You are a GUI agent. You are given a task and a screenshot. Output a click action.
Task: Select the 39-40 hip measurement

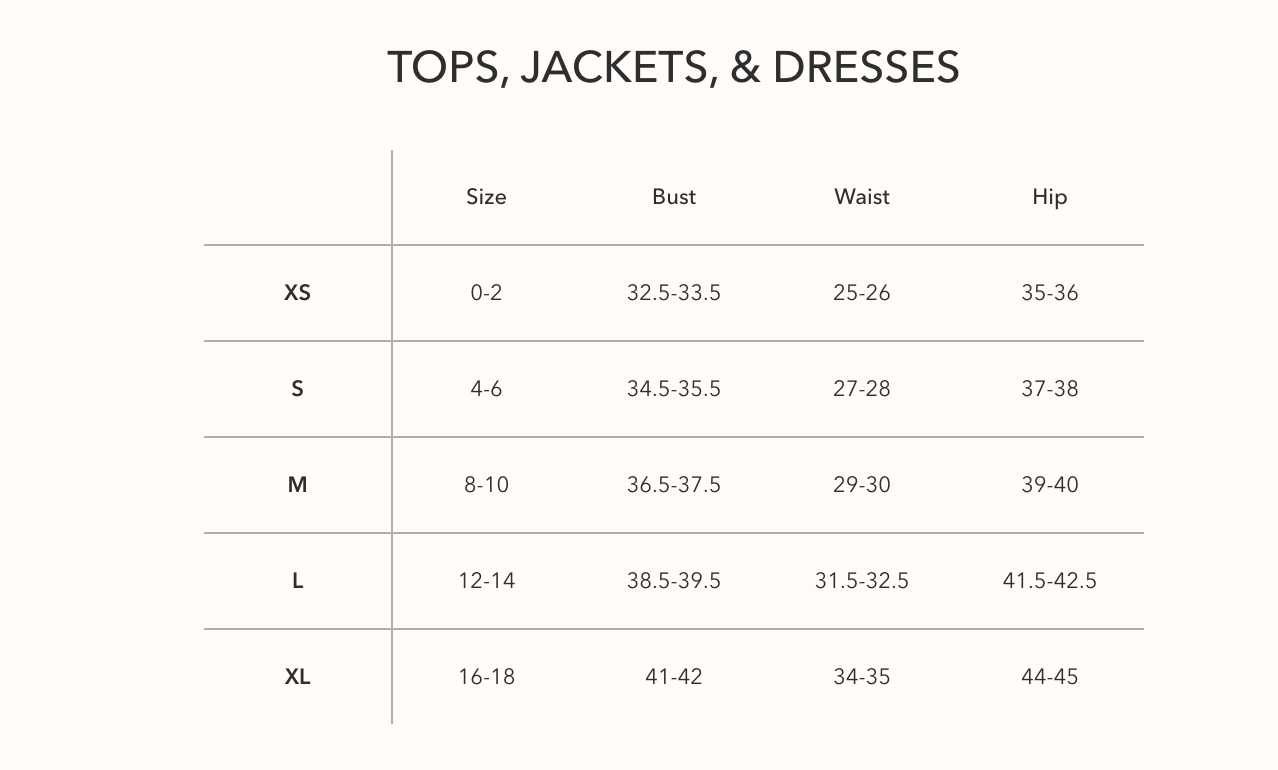[1049, 485]
